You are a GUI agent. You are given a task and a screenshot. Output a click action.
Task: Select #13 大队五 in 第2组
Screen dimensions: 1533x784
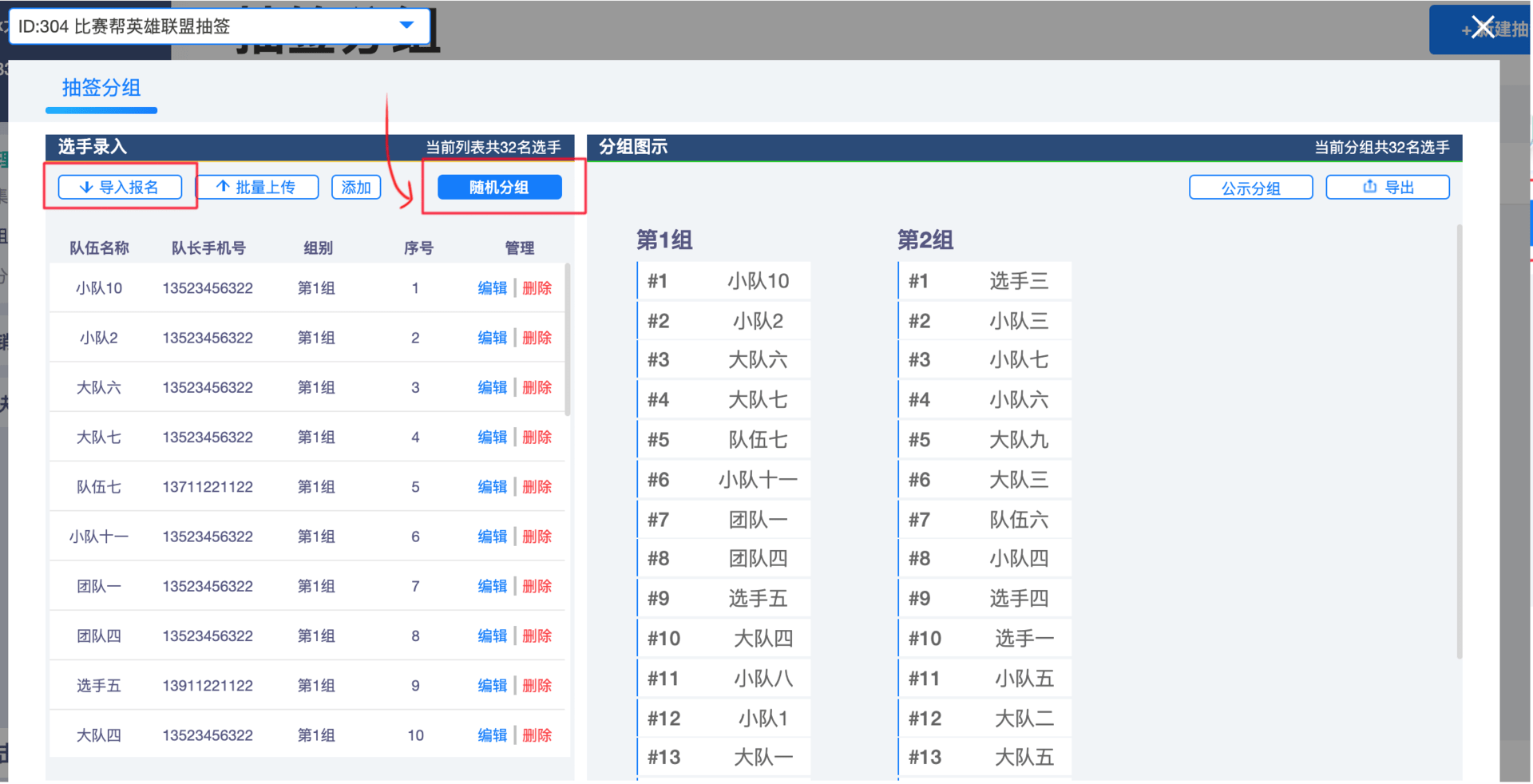984,758
